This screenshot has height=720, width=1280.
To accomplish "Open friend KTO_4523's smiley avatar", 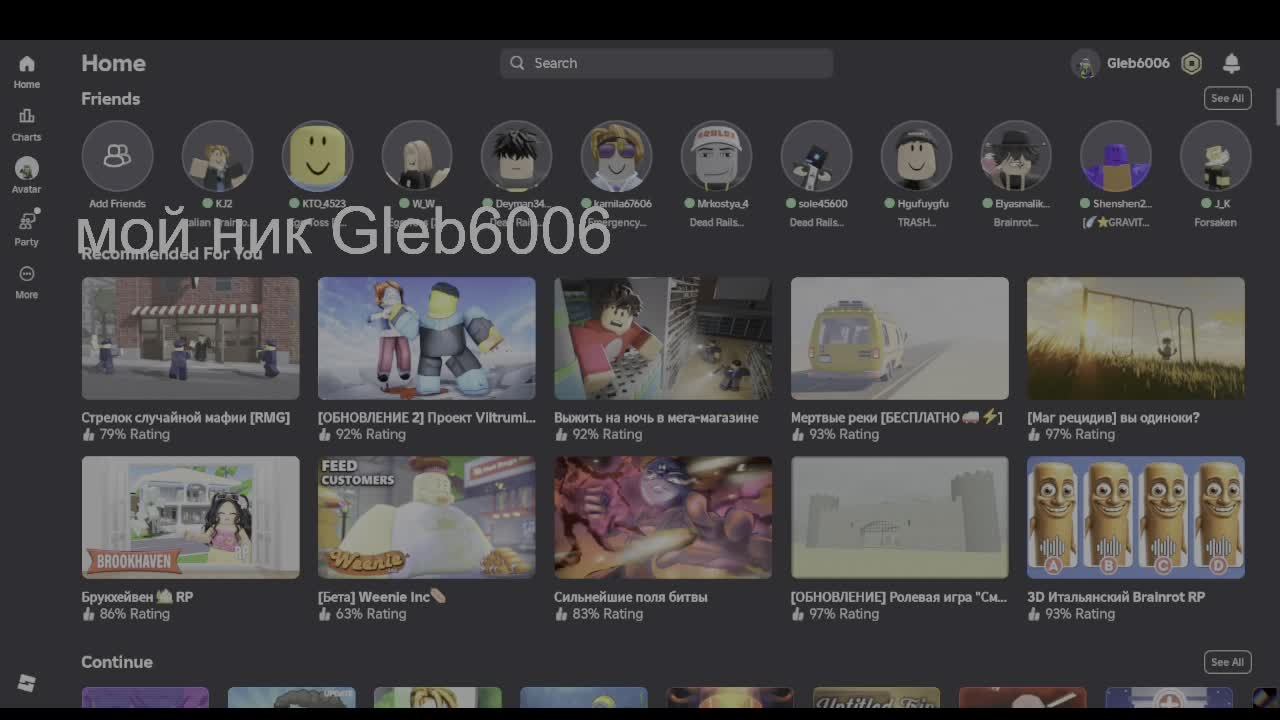I will (x=317, y=156).
